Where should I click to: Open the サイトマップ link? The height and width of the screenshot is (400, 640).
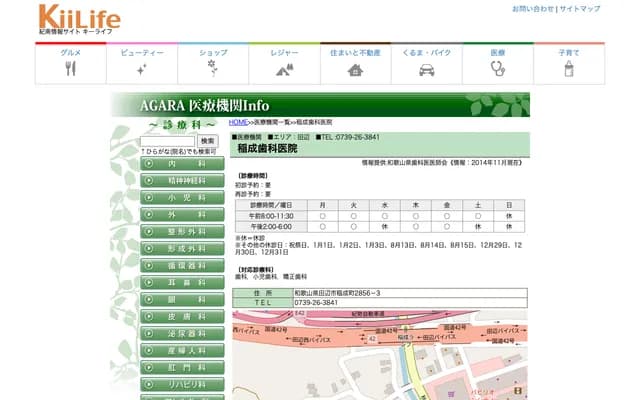point(580,9)
